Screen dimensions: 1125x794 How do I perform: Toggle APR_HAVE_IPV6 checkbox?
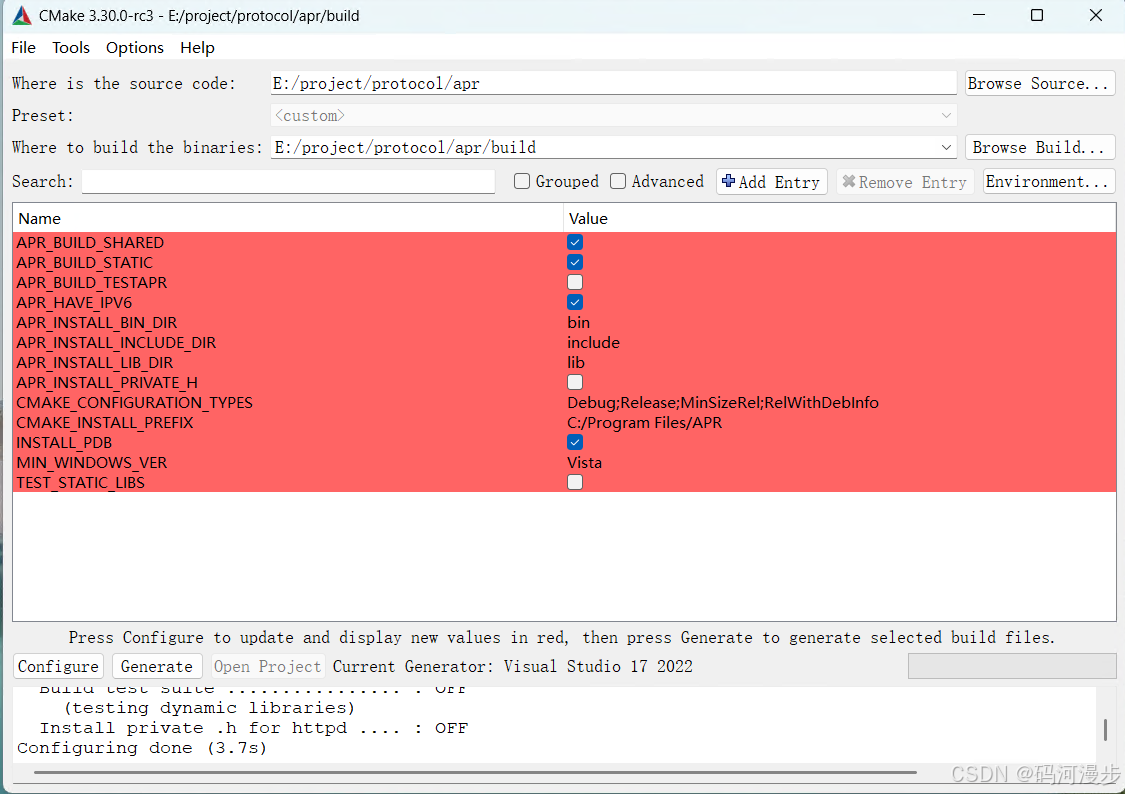tap(575, 303)
